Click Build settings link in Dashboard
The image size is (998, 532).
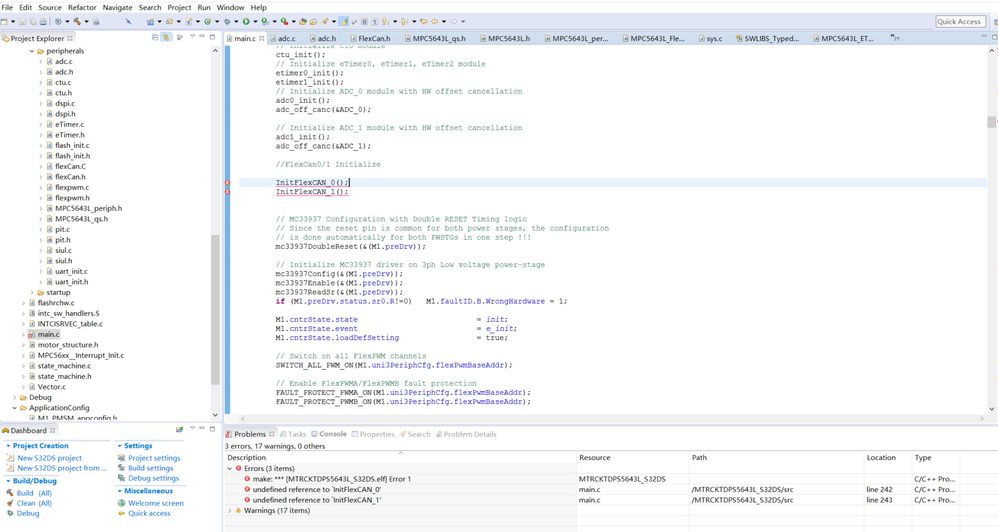coord(150,468)
